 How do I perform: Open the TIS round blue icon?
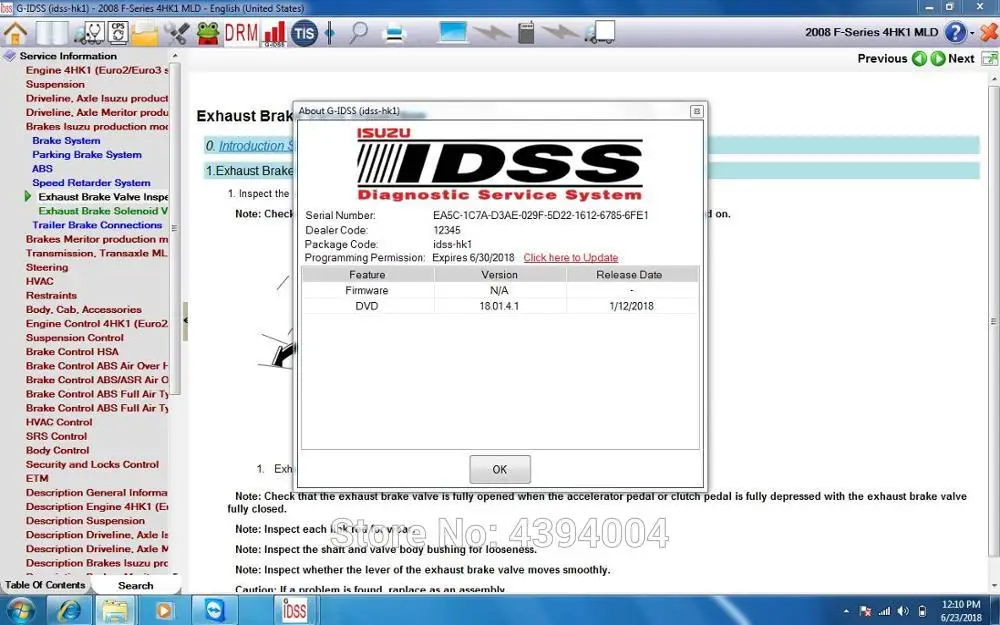(x=304, y=33)
